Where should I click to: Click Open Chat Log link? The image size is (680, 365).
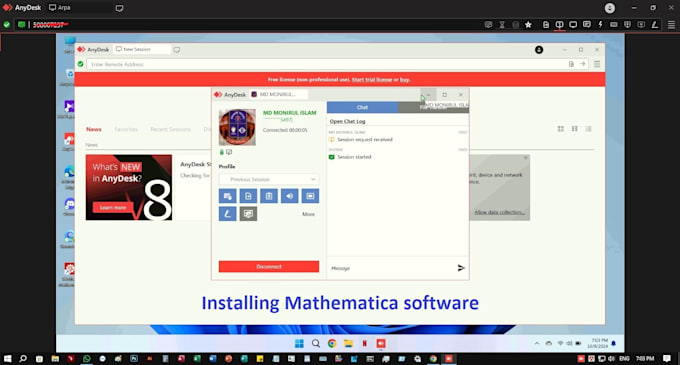(347, 121)
